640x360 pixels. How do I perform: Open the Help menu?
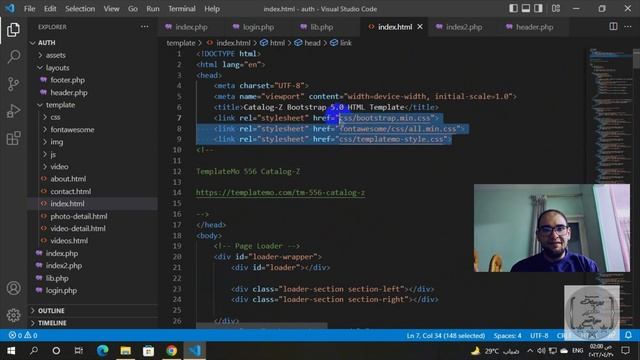tap(212, 9)
